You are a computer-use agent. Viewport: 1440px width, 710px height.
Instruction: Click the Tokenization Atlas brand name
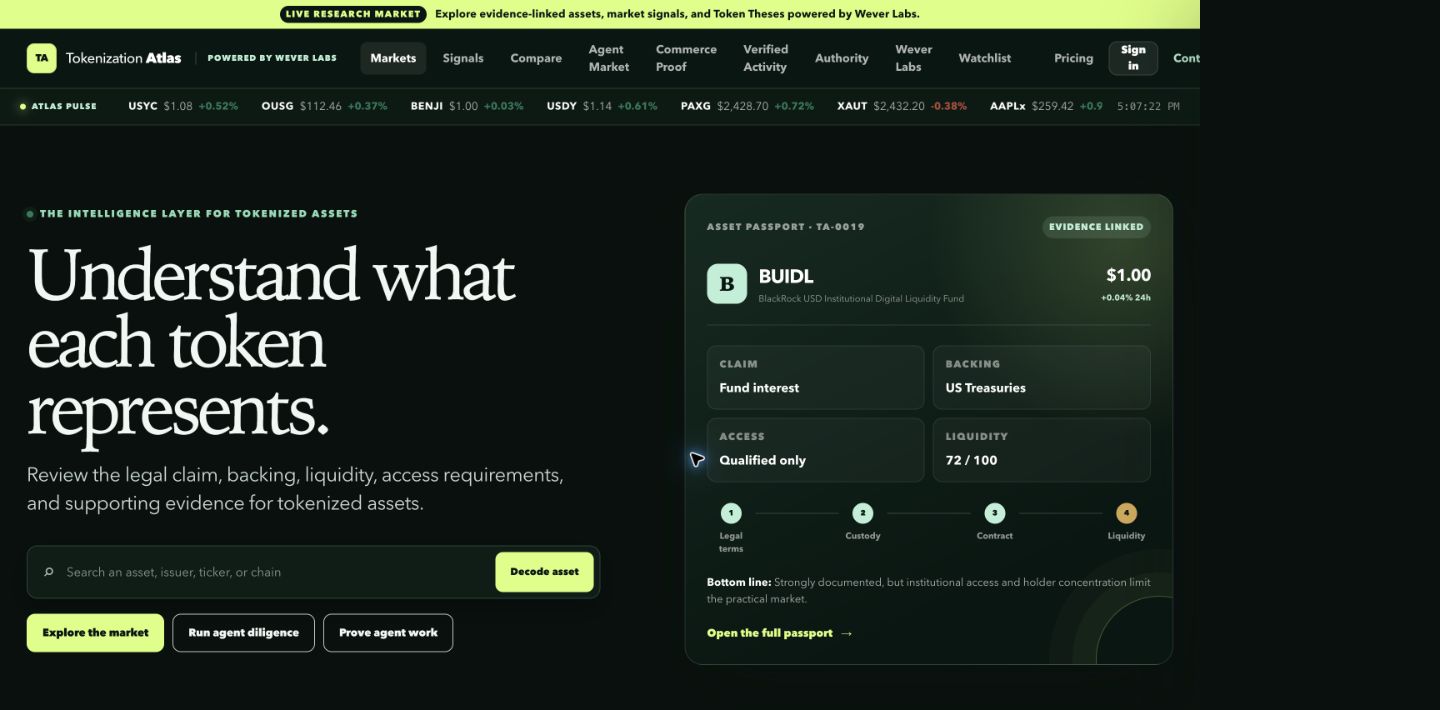click(124, 58)
